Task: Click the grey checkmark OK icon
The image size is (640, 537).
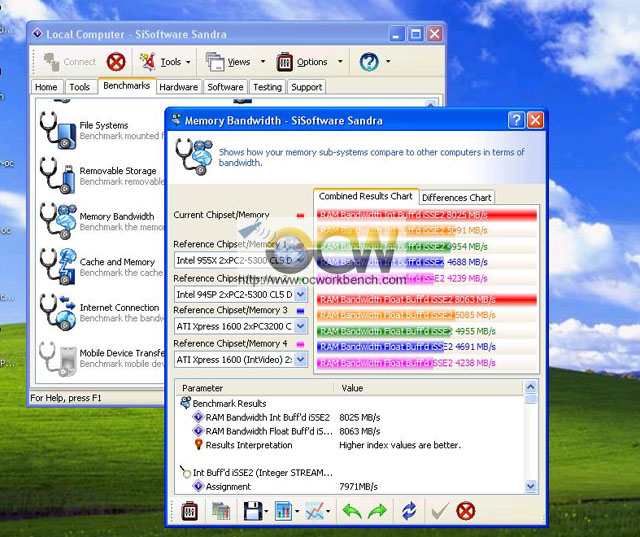Action: point(440,511)
